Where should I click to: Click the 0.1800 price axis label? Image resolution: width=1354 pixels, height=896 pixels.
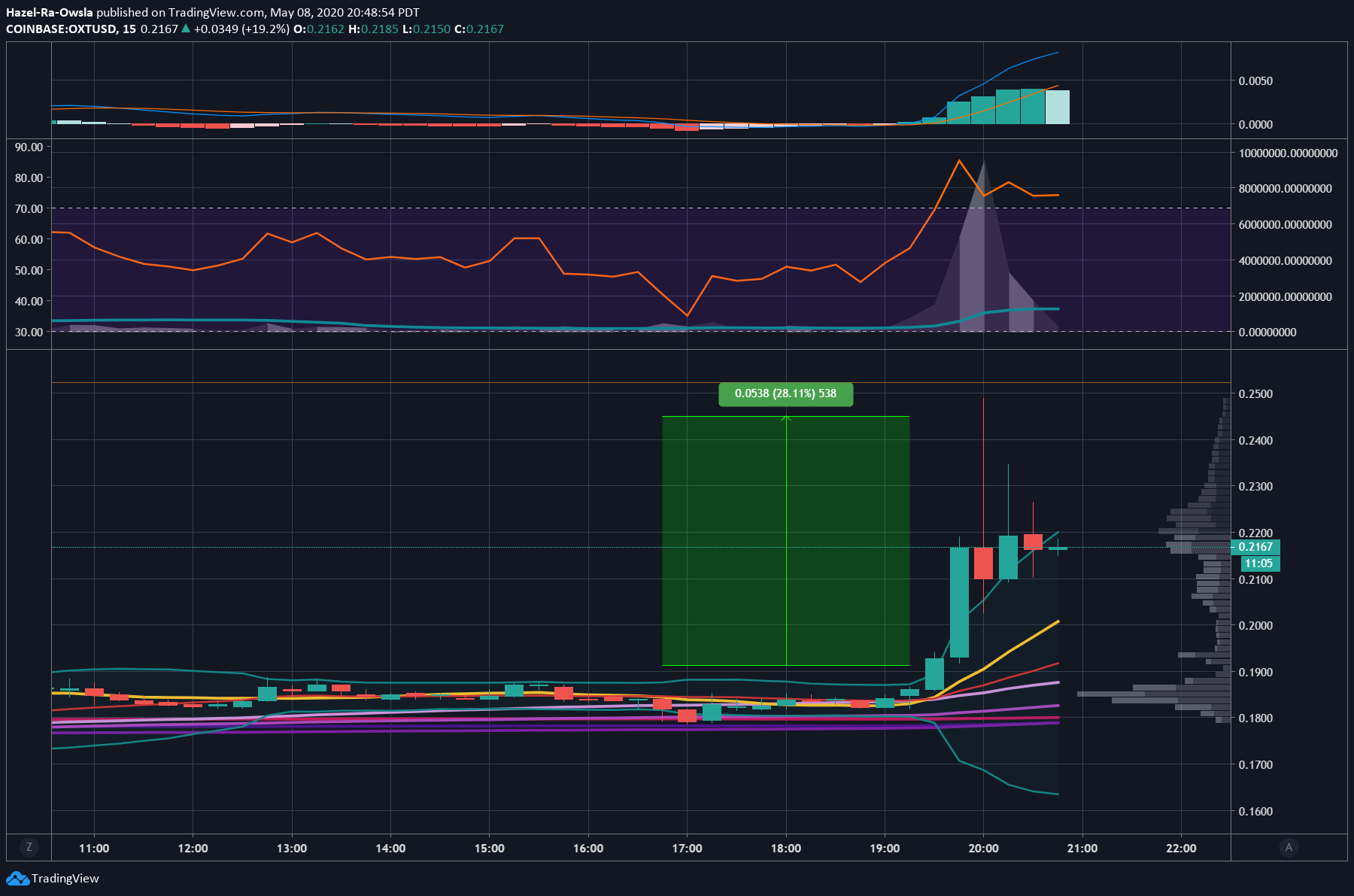click(x=1255, y=718)
